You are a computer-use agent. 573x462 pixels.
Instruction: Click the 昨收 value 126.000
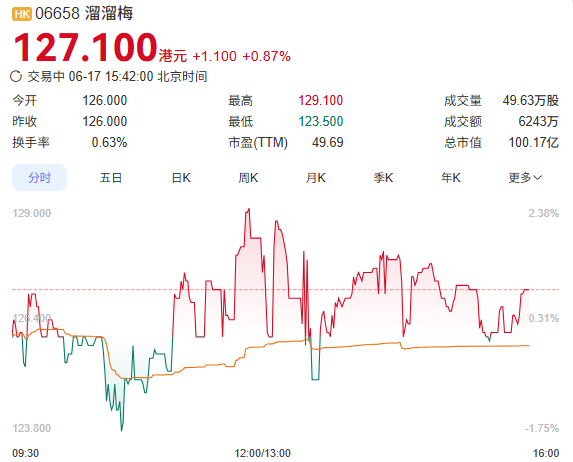point(105,121)
